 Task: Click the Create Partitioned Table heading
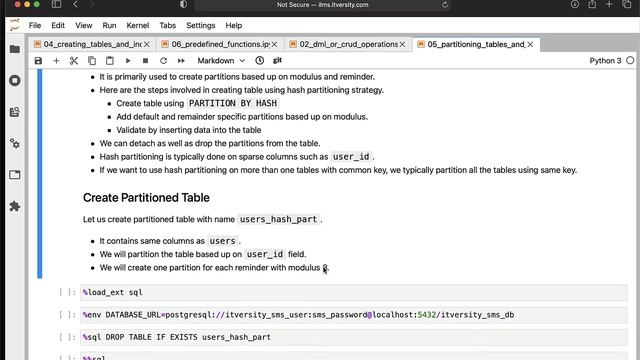click(x=146, y=198)
